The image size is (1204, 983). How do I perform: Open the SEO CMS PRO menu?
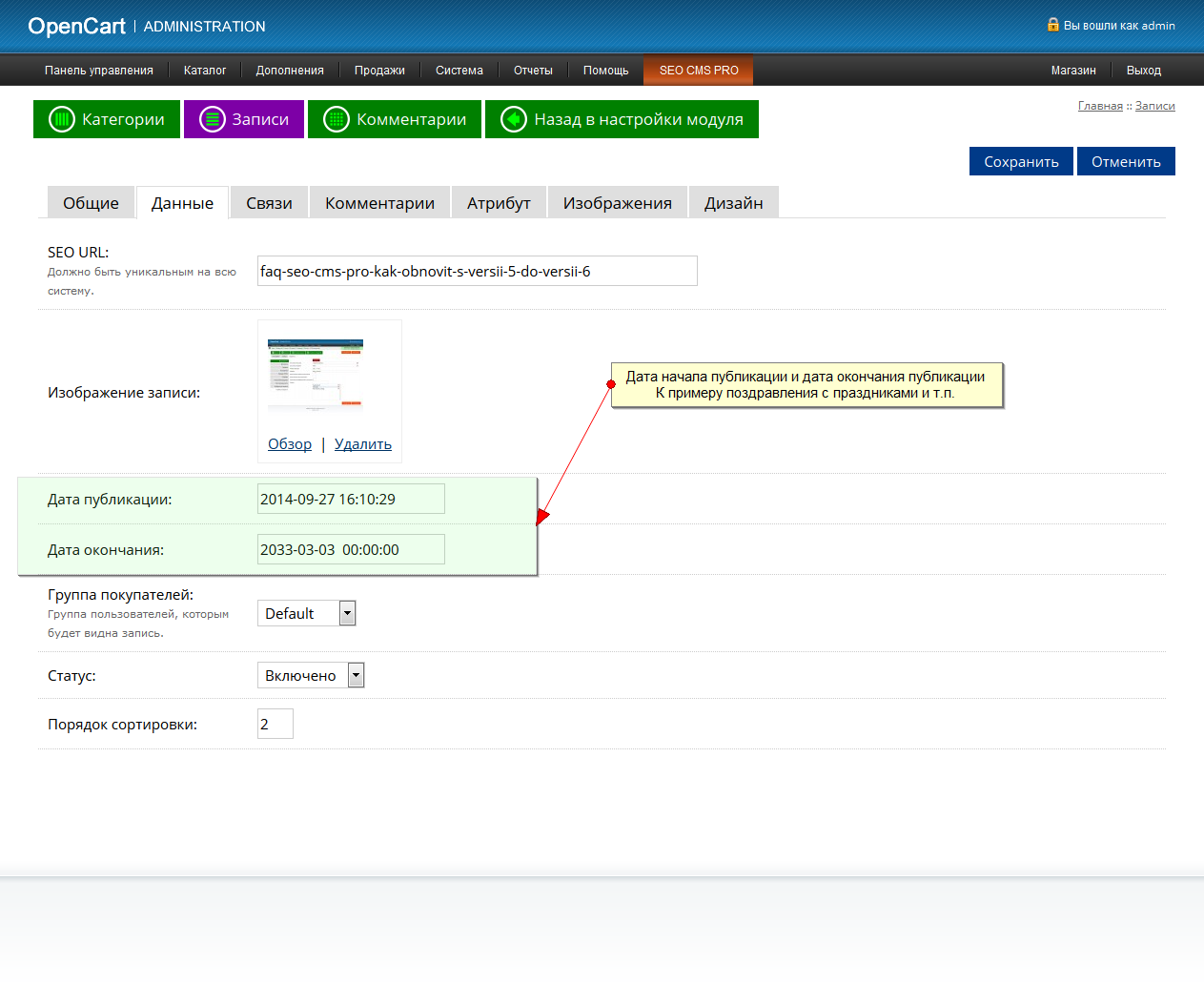pos(699,71)
